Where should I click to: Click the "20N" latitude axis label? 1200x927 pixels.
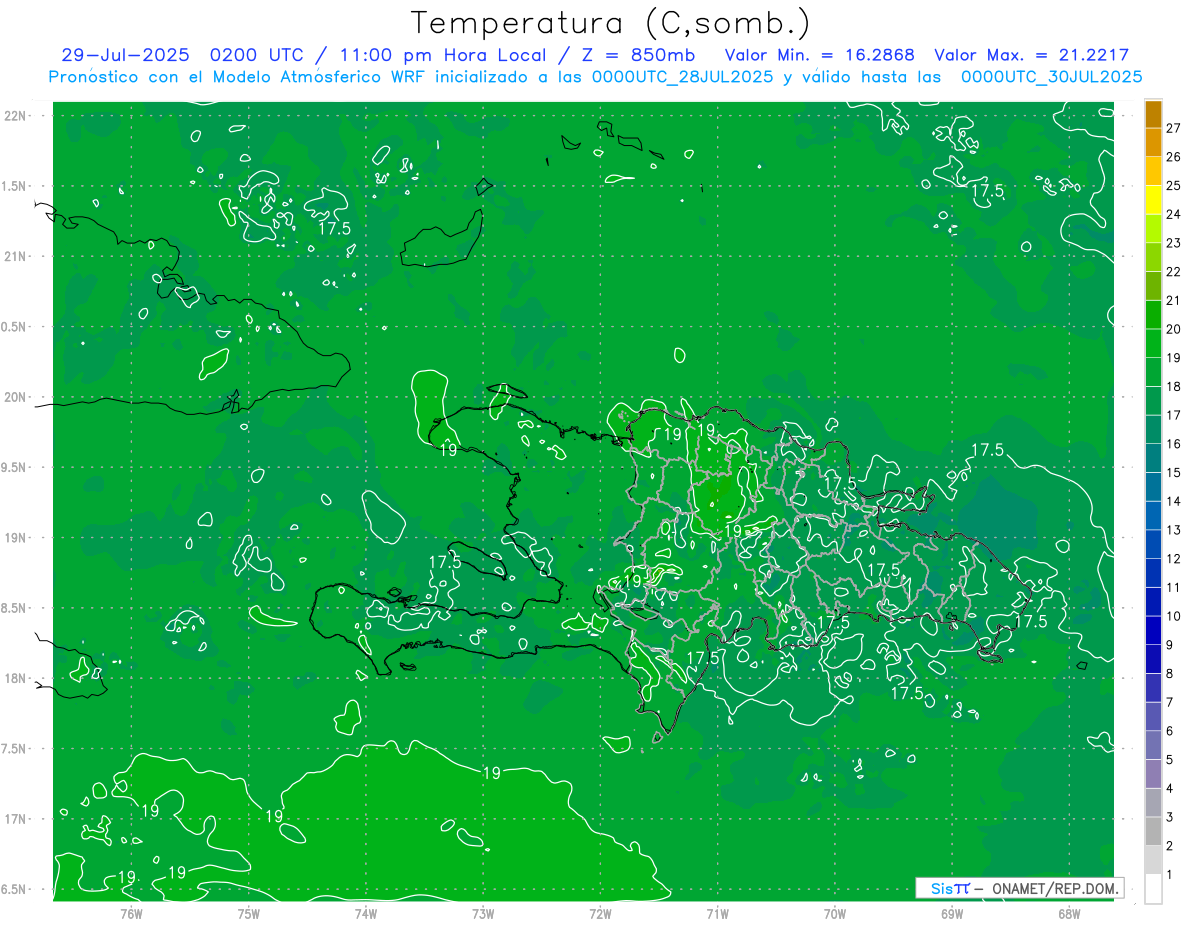click(x=16, y=398)
